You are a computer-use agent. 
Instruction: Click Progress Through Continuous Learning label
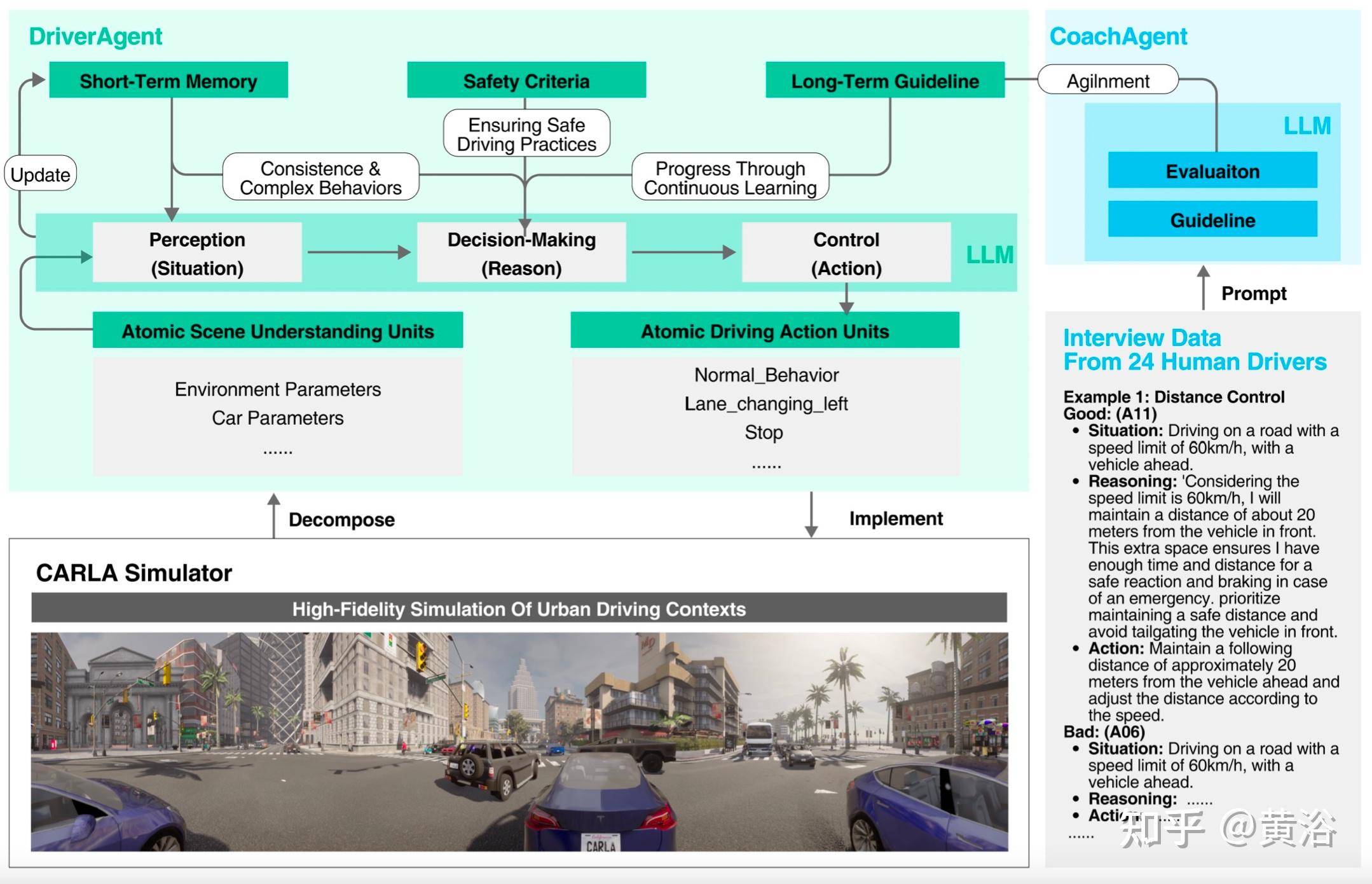click(x=730, y=177)
